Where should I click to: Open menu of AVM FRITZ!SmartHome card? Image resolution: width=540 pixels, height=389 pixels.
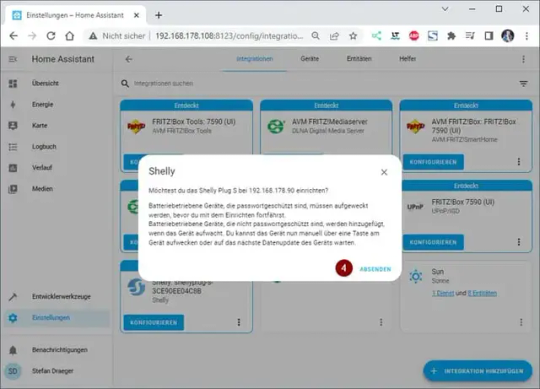tap(519, 162)
